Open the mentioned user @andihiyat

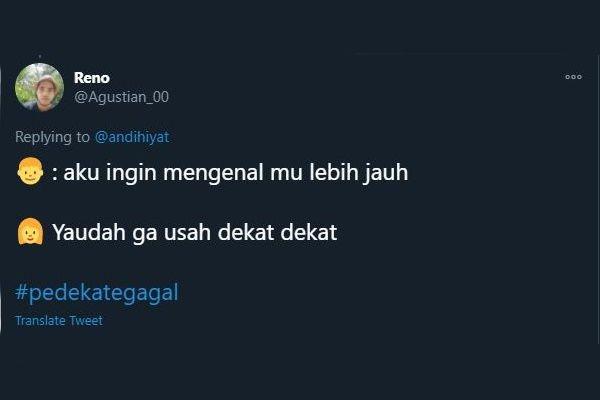point(132,137)
